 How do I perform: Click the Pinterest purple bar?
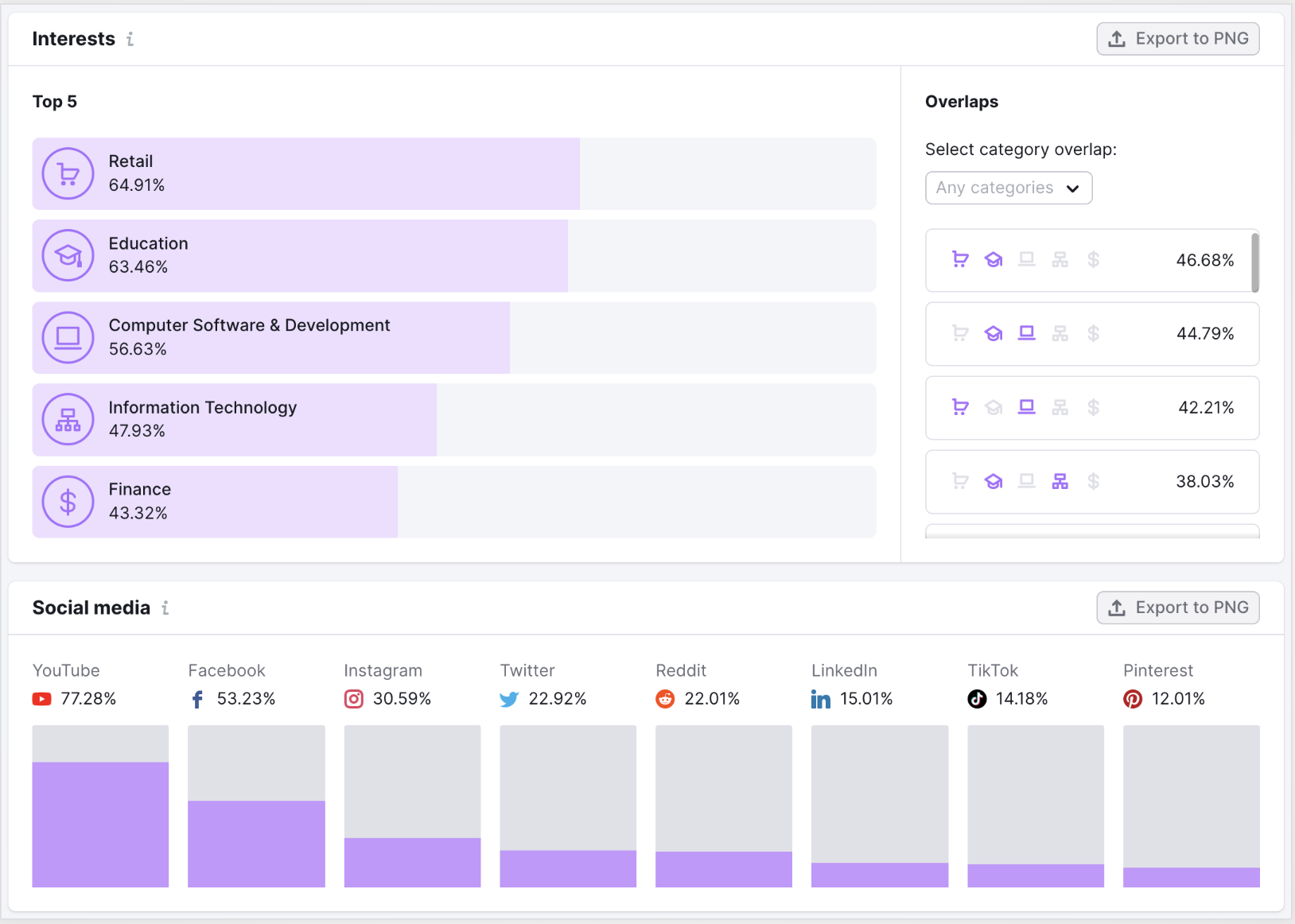[1192, 878]
